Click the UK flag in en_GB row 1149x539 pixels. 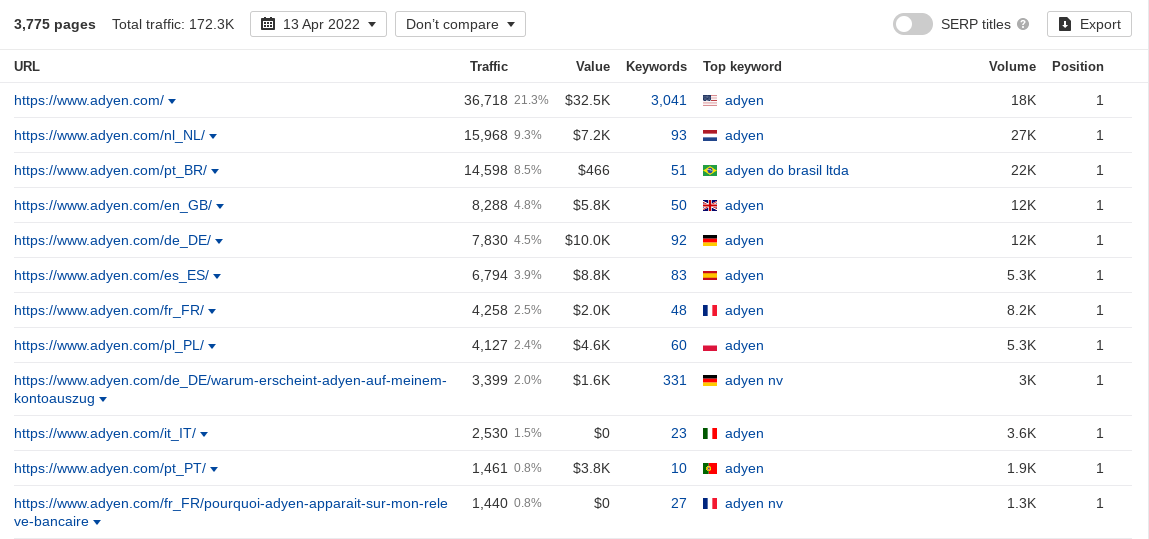(709, 206)
